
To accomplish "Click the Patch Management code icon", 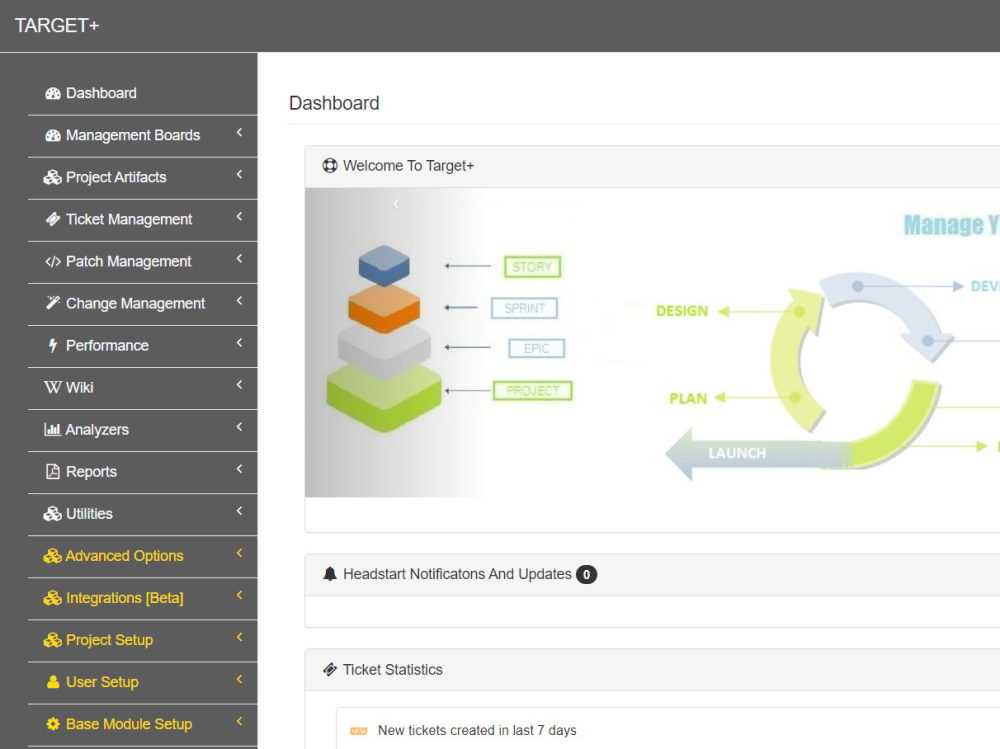I will click(53, 262).
